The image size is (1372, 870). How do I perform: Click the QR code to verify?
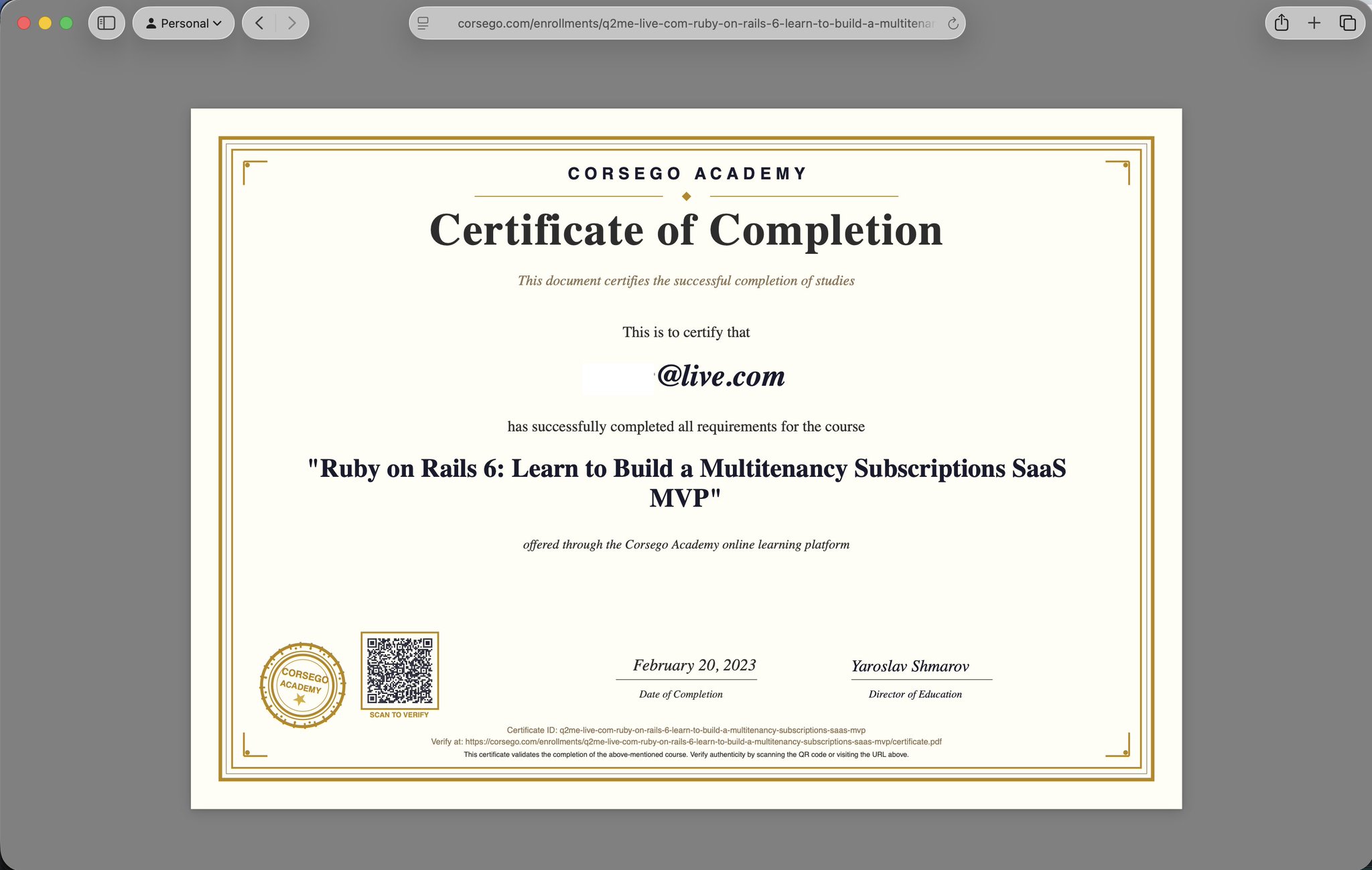[399, 670]
